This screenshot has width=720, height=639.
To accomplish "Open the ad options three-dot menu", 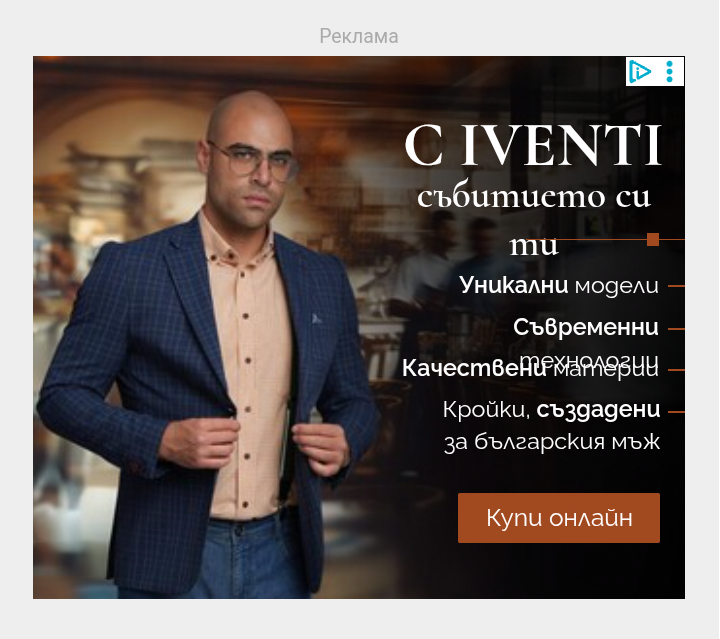I will 669,72.
